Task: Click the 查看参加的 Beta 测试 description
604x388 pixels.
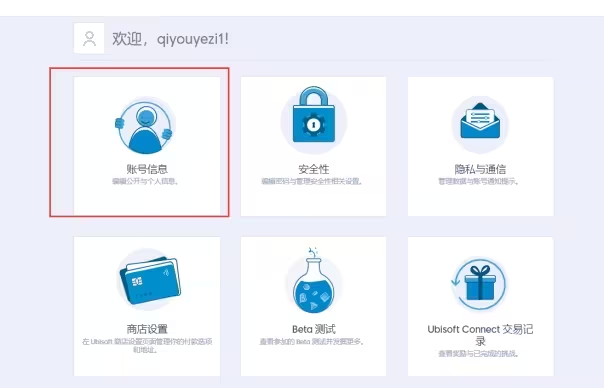Action: [312, 341]
